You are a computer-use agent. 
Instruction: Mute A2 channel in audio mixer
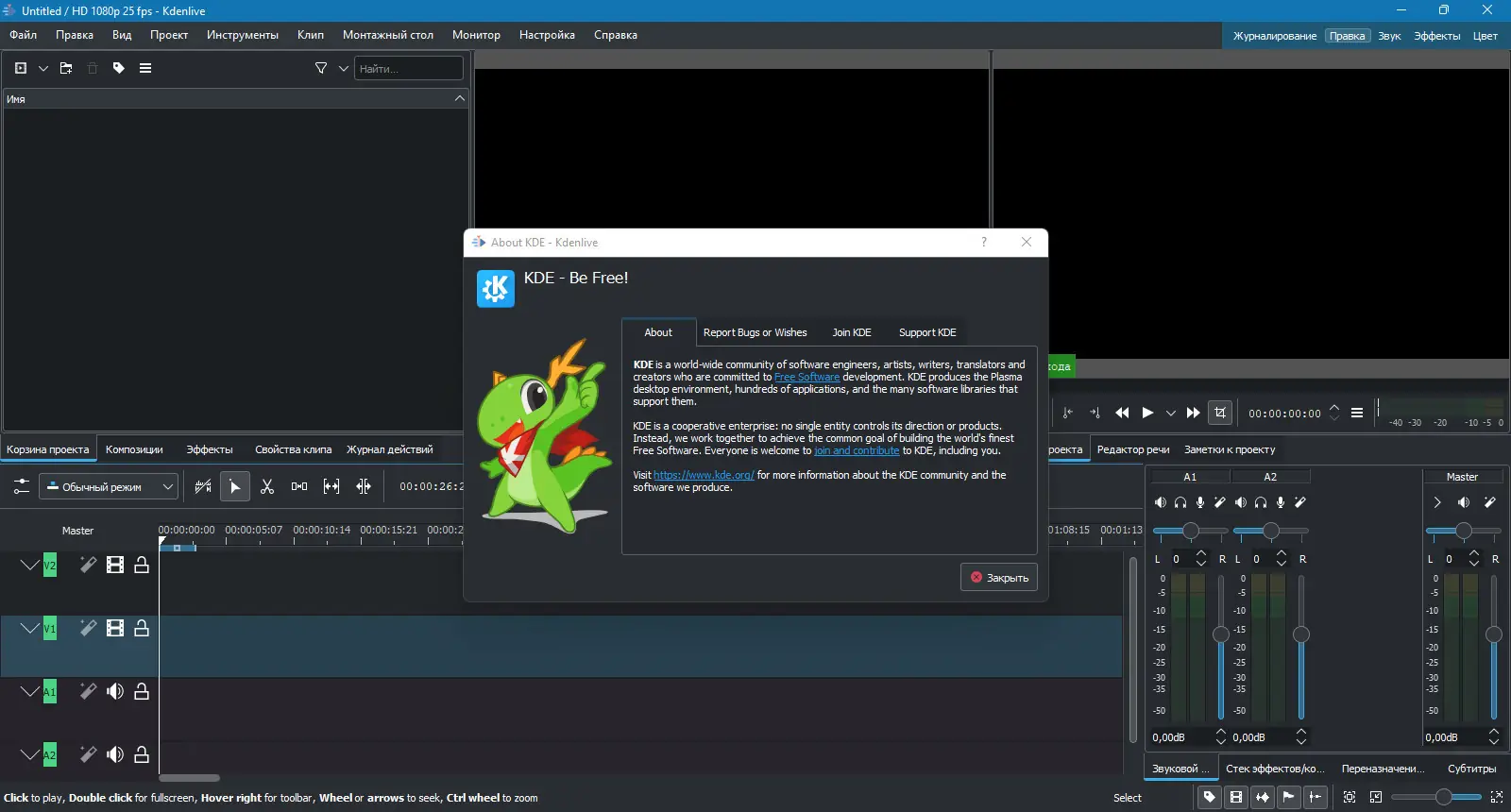click(x=1241, y=502)
